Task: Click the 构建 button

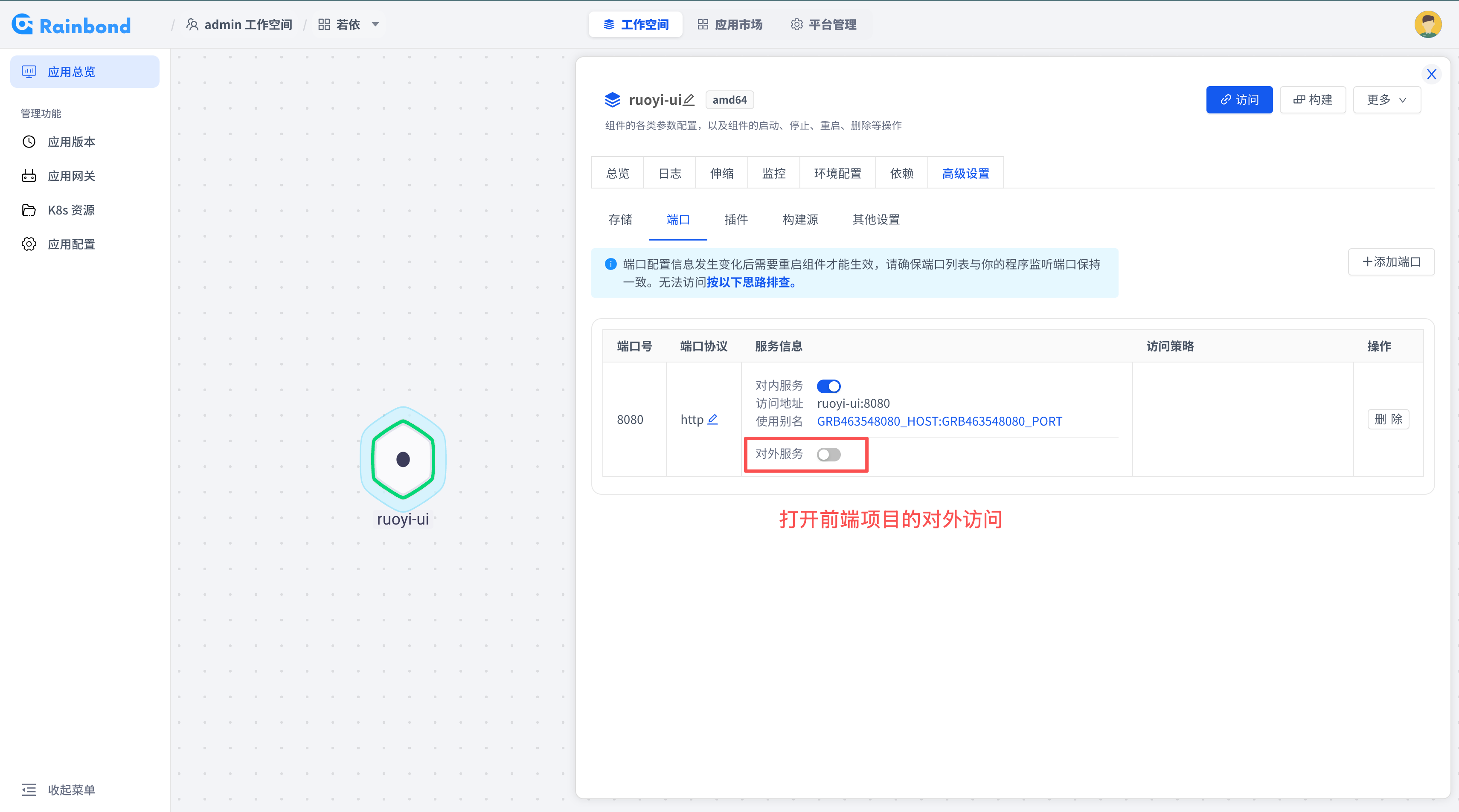Action: tap(1313, 100)
